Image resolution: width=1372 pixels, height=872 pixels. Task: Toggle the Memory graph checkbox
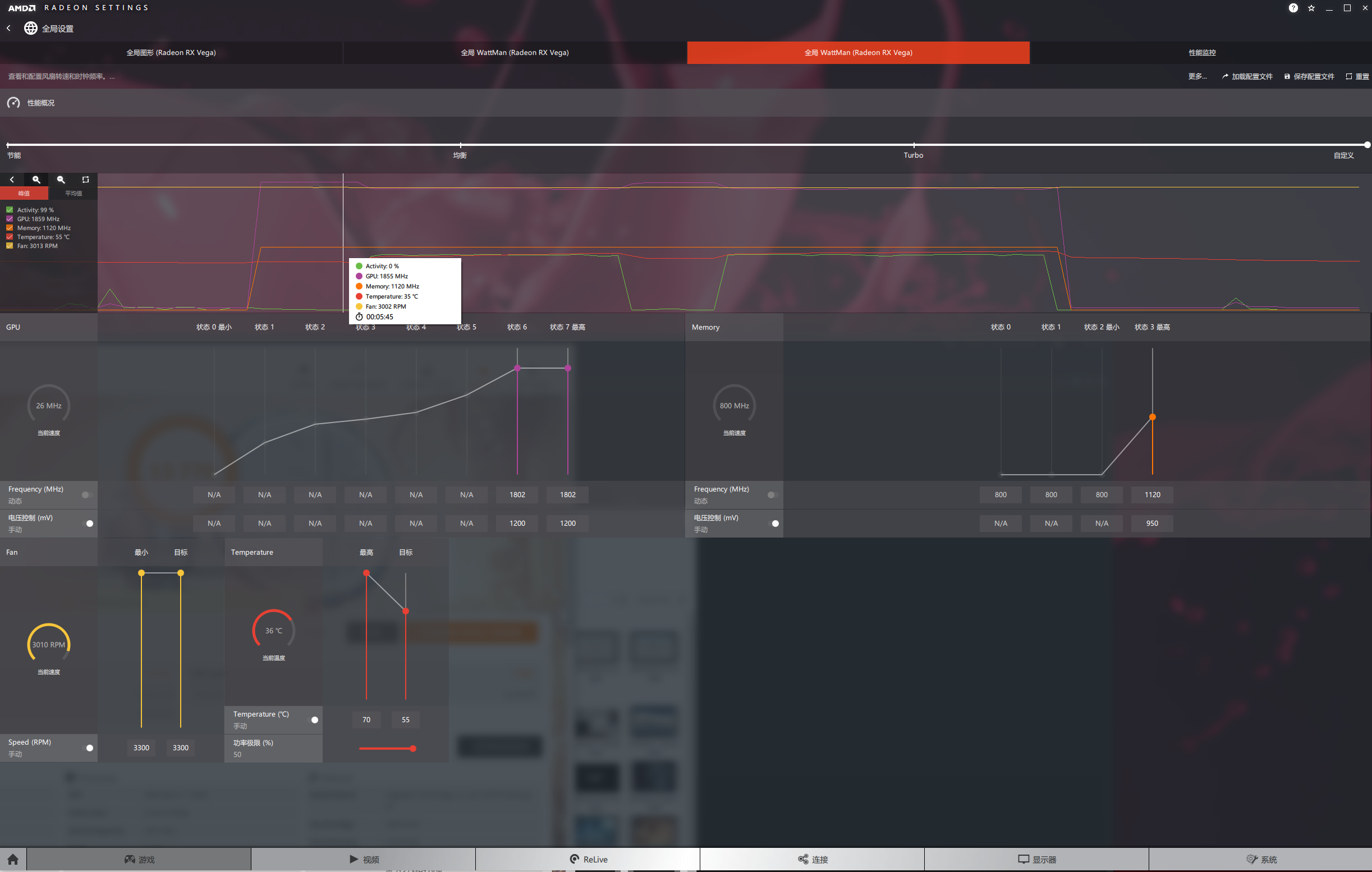pos(10,228)
